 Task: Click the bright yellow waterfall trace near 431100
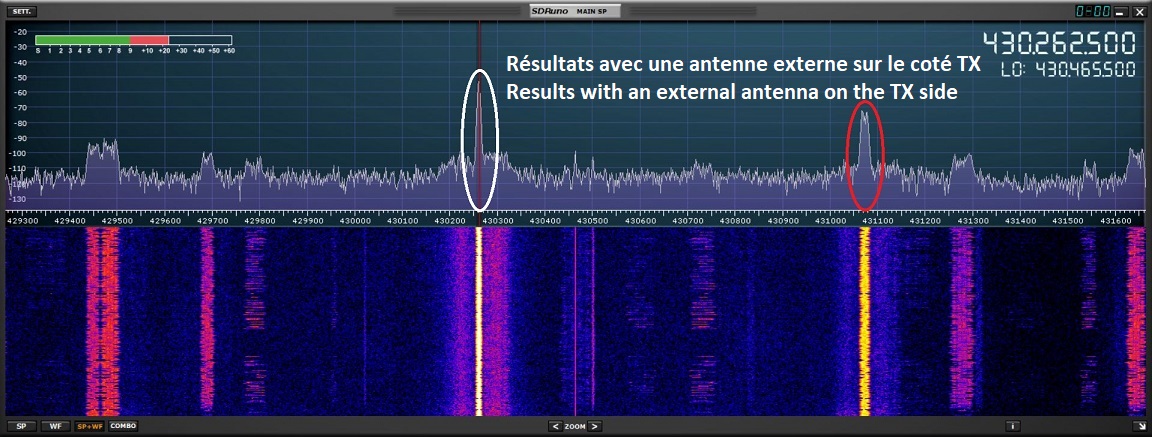(865, 320)
